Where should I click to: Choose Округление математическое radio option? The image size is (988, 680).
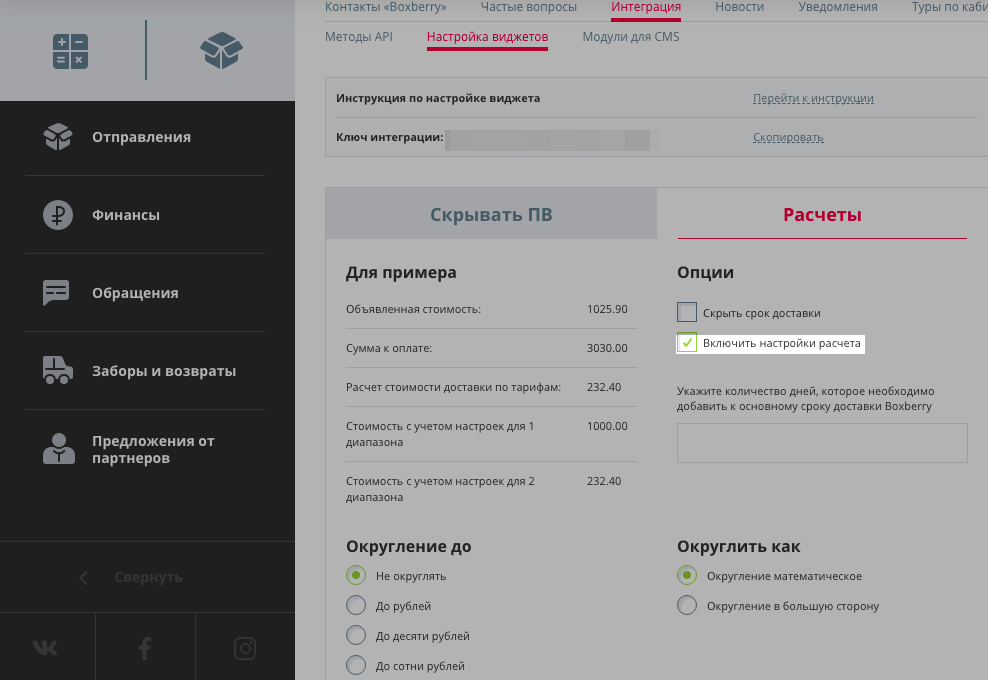pos(687,575)
